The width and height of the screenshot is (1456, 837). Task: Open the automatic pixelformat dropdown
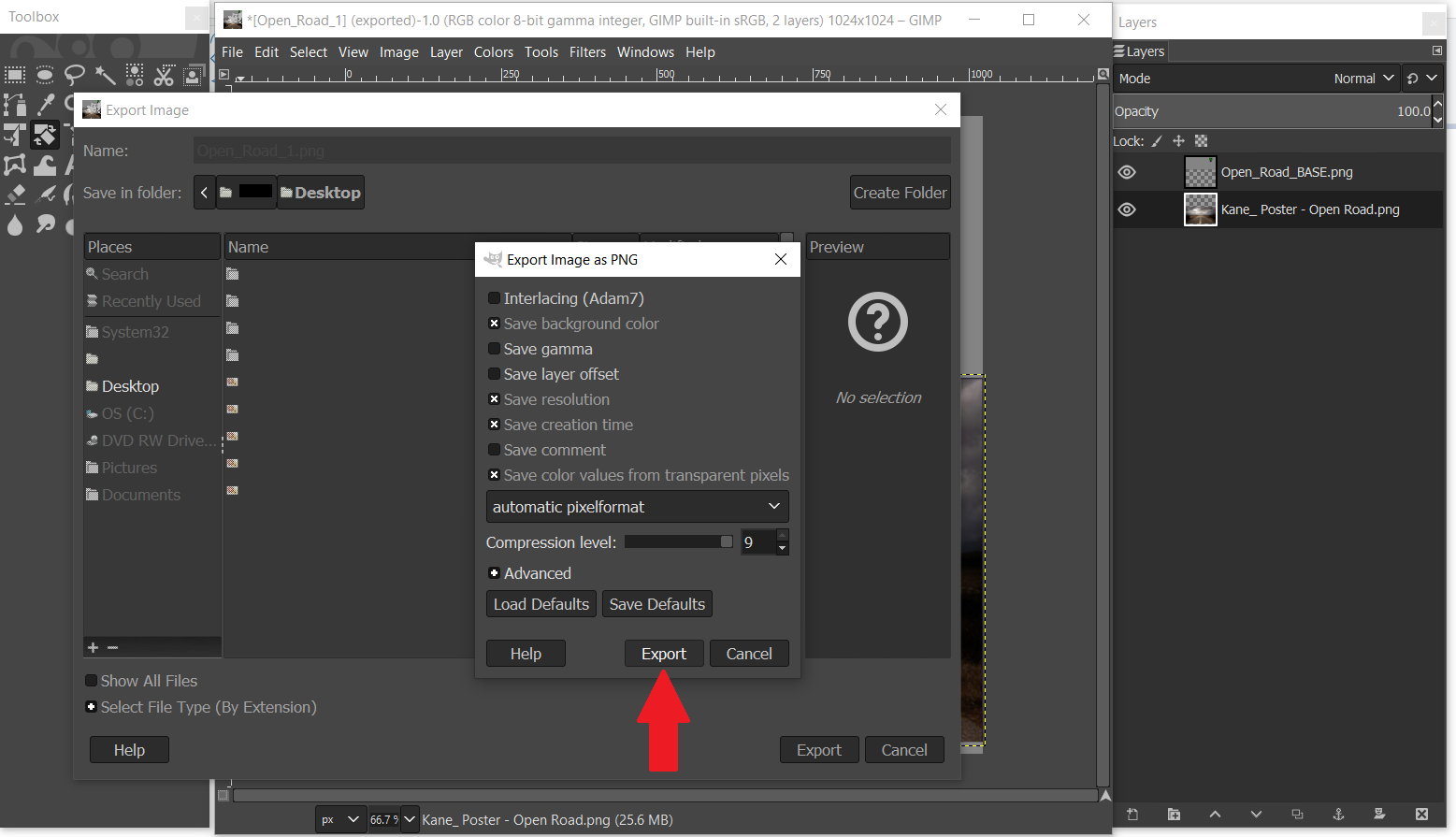(x=637, y=507)
